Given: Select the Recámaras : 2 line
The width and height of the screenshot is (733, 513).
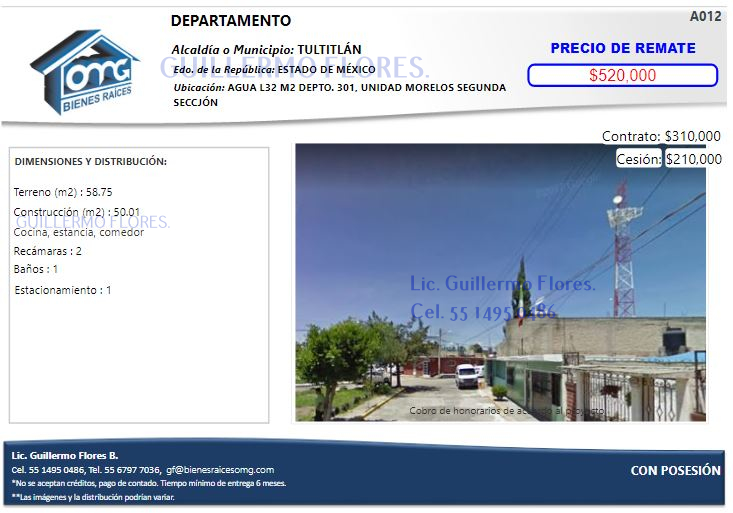Looking at the screenshot, I should pos(48,251).
